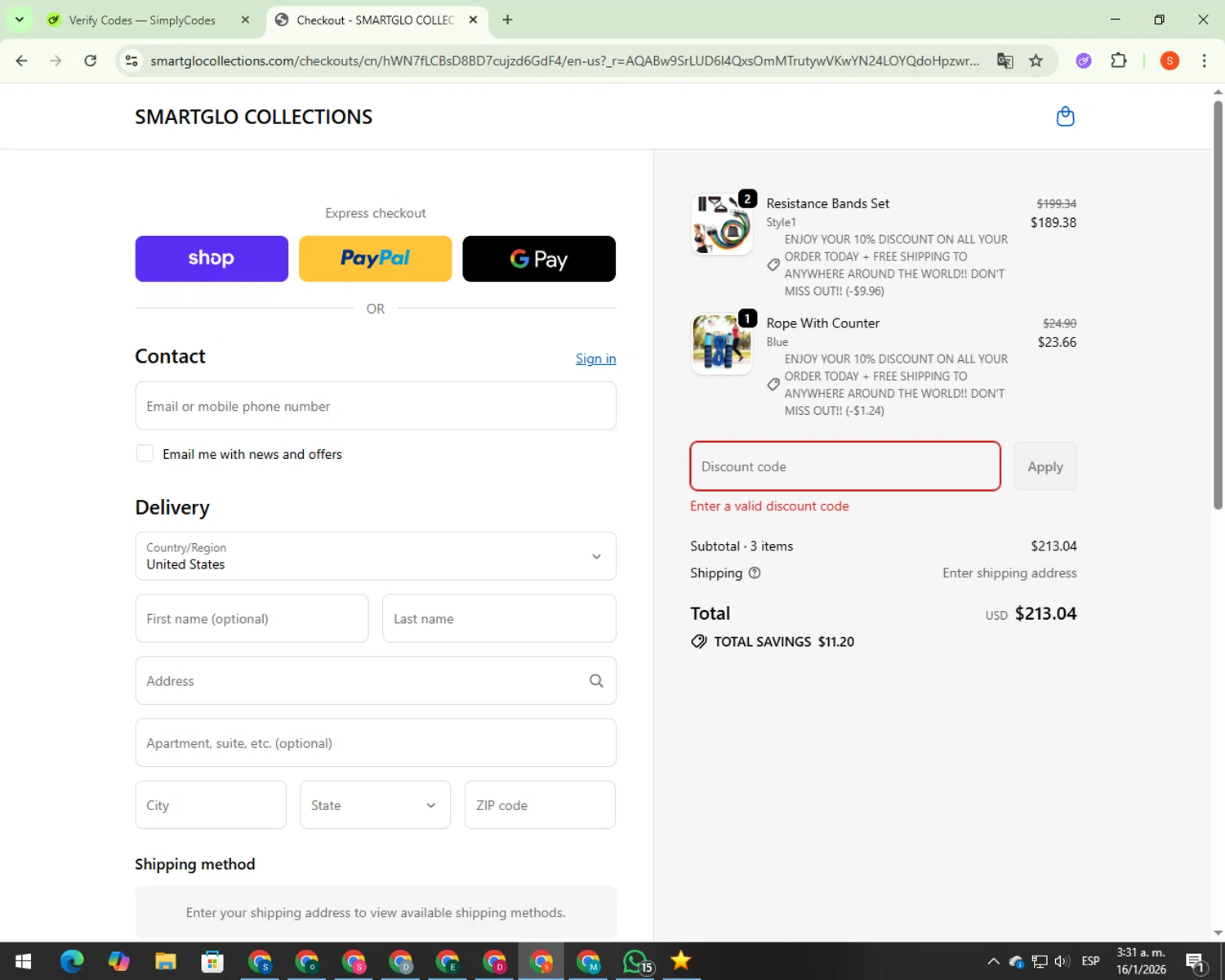Click the browser address bar URL
The image size is (1225, 980).
click(x=565, y=60)
